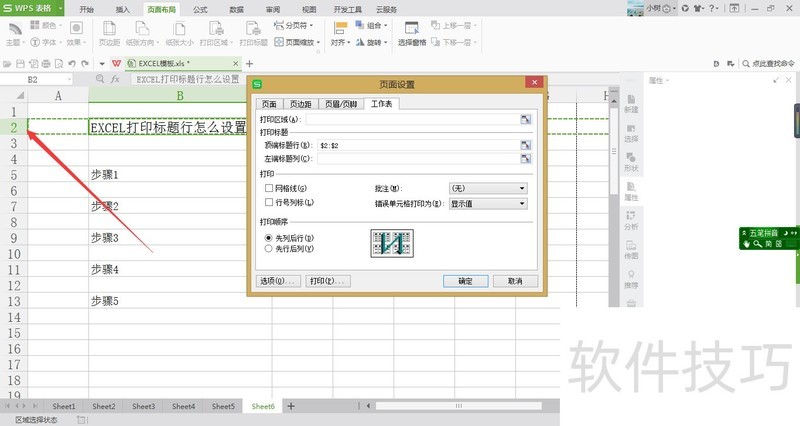Open the 公式 ribbon tab
The height and width of the screenshot is (426, 800).
point(200,8)
